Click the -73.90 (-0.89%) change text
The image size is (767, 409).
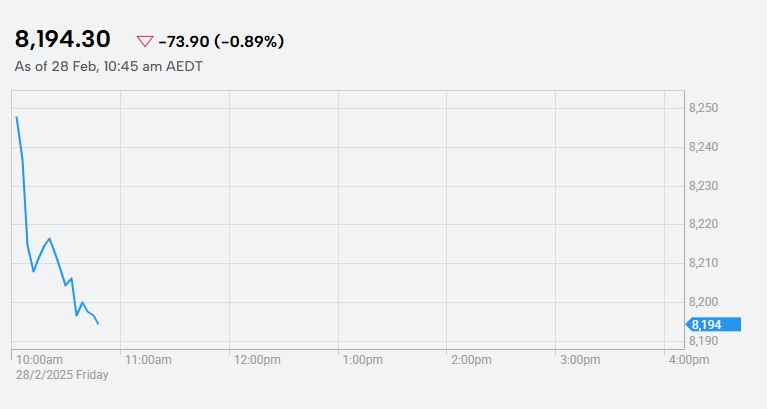221,42
